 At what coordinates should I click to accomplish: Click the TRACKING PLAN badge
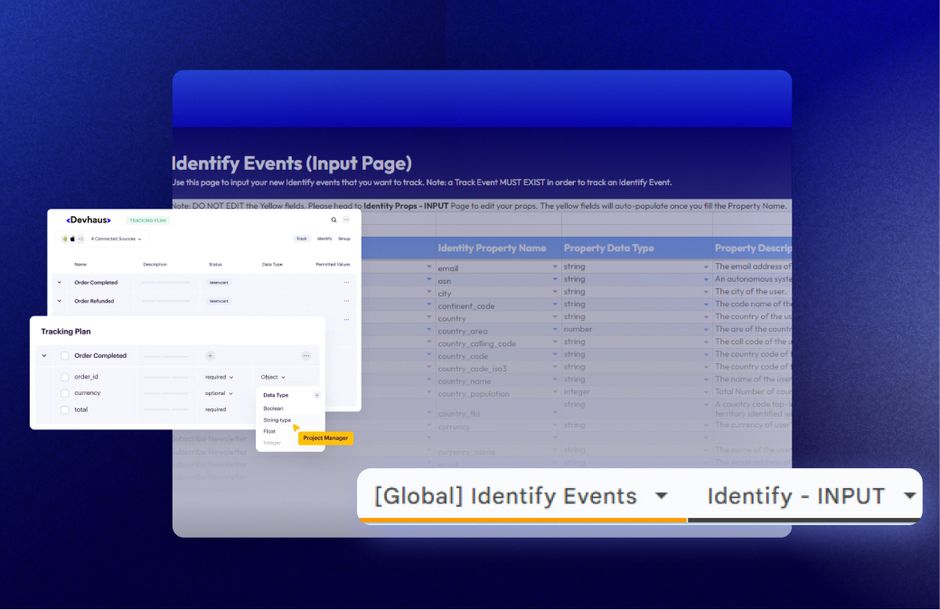click(148, 221)
